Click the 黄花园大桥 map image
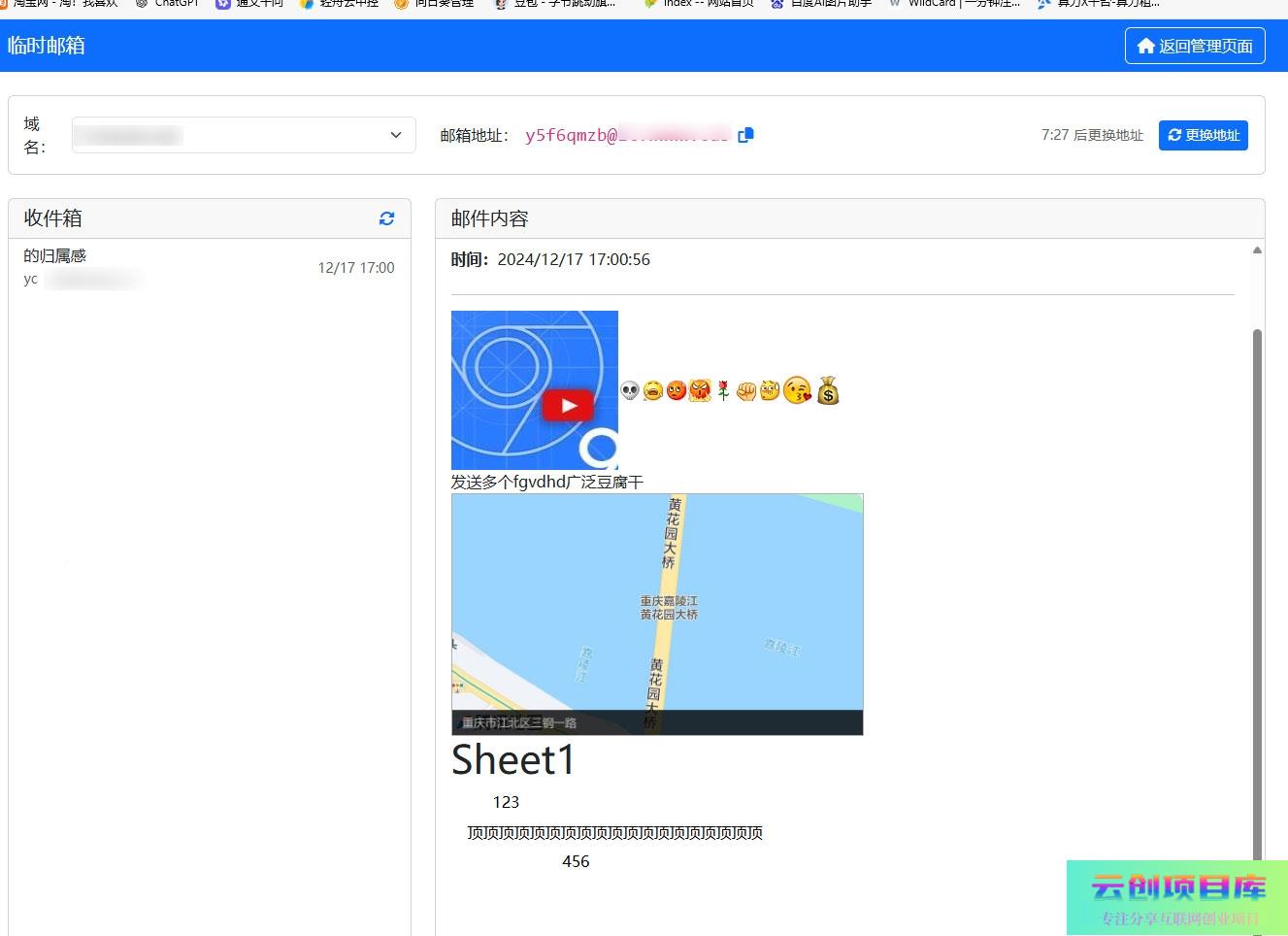The width and height of the screenshot is (1288, 936). tap(657, 614)
